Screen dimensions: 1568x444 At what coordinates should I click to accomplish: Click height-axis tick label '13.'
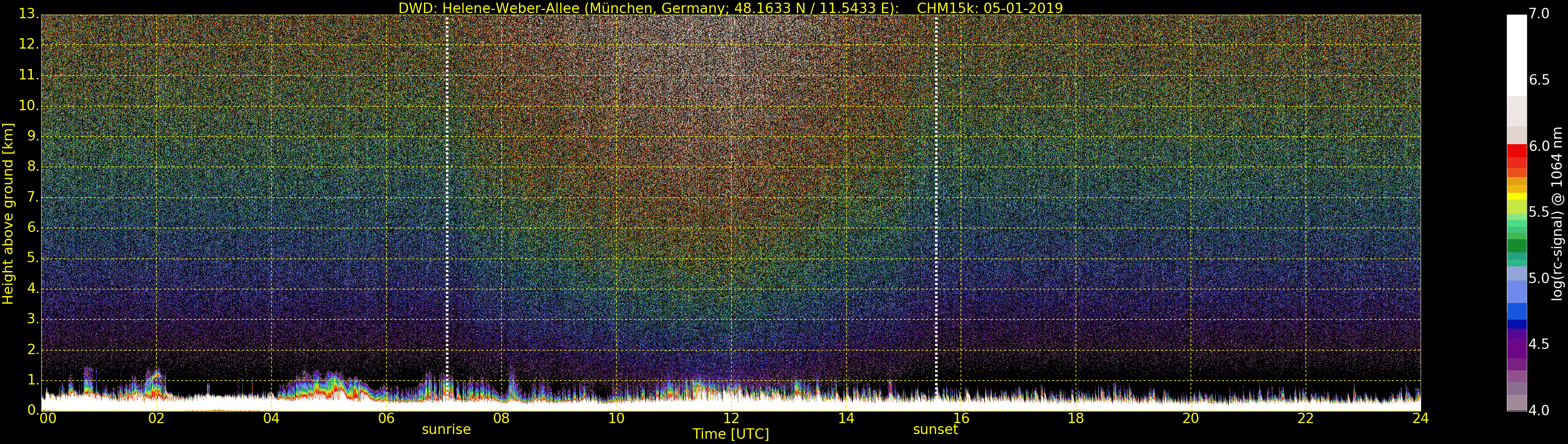tap(29, 14)
